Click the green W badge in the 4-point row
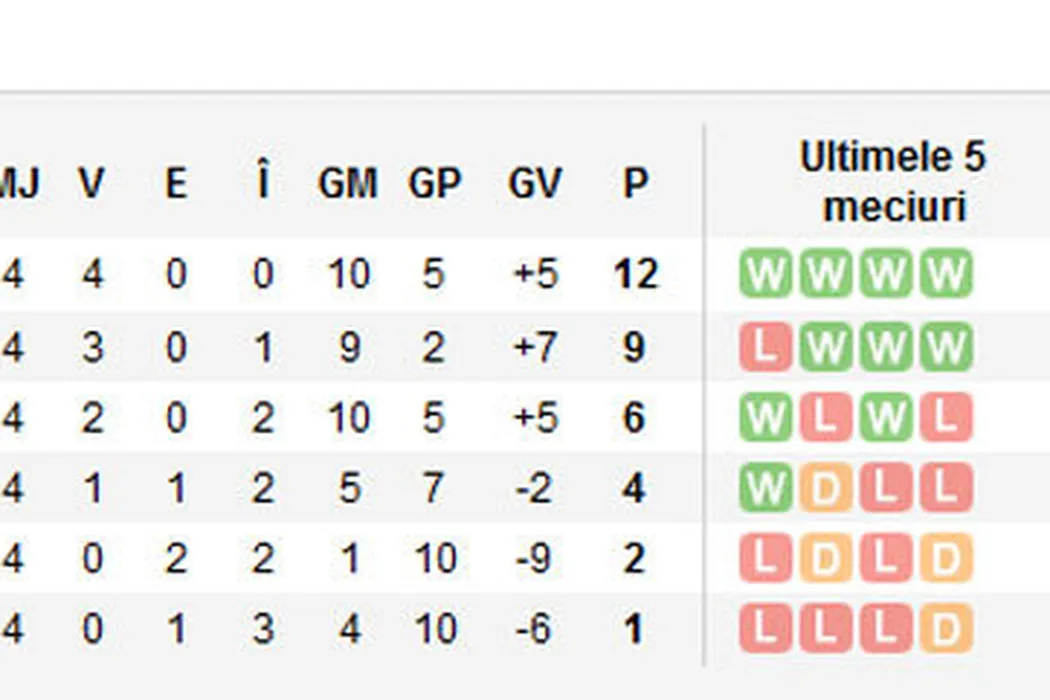This screenshot has height=700, width=1050. point(765,489)
